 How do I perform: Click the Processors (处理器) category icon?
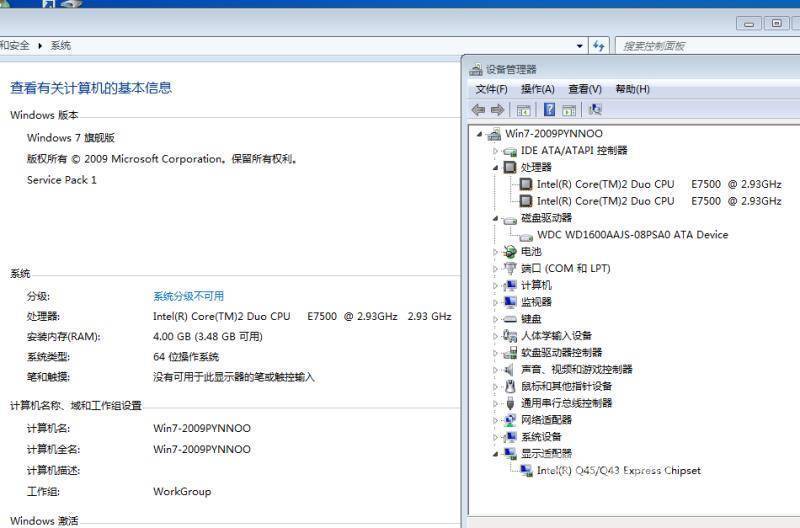coord(510,167)
